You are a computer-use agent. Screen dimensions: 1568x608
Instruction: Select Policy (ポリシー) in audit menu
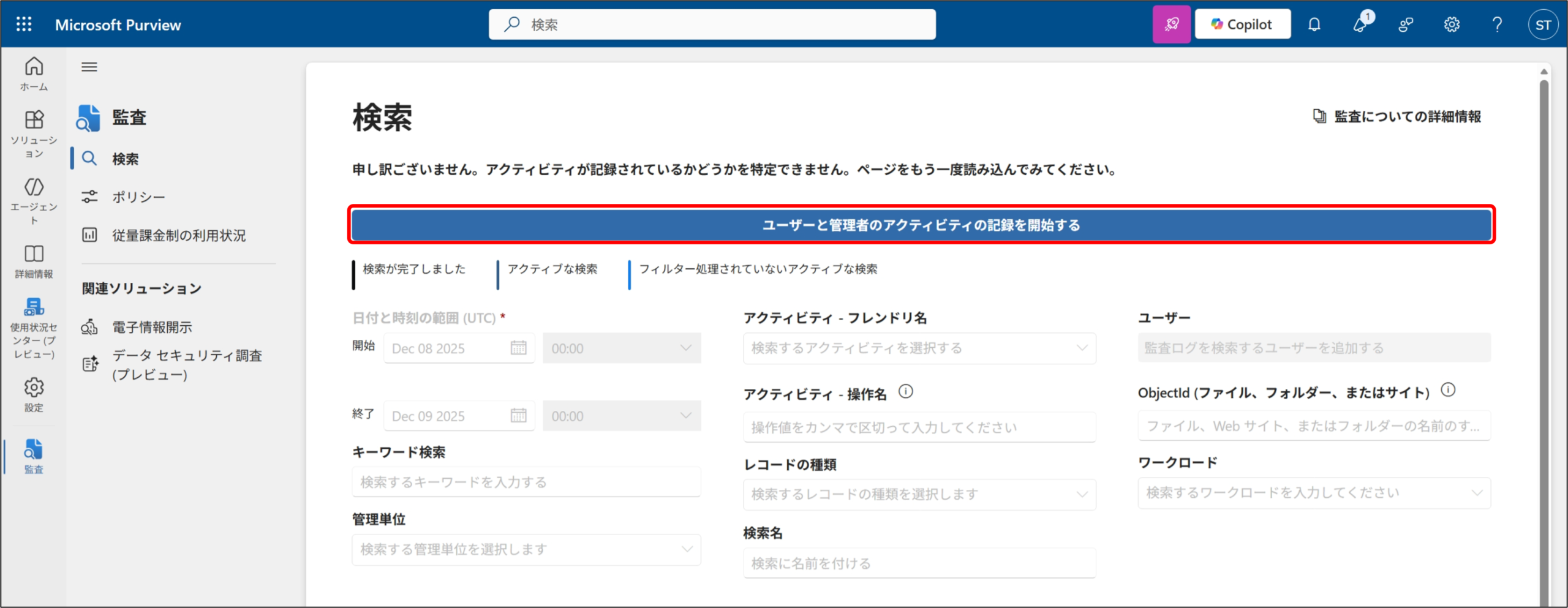tap(138, 197)
